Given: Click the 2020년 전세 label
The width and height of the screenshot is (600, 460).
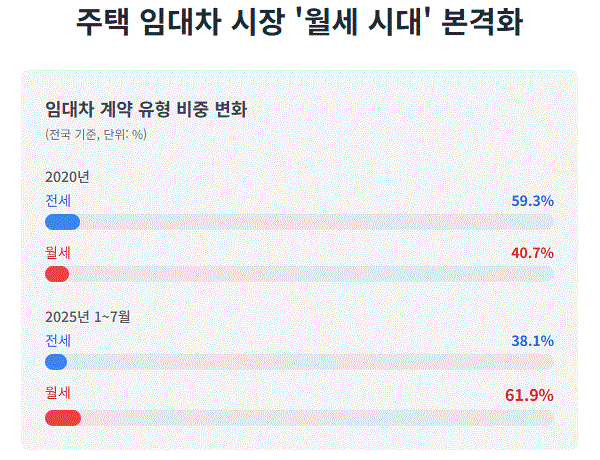Looking at the screenshot, I should pos(58,201).
